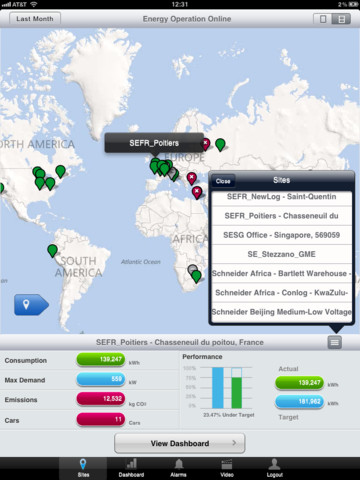
Task: Select the Sites tab in bottom bar
Action: 83,468
